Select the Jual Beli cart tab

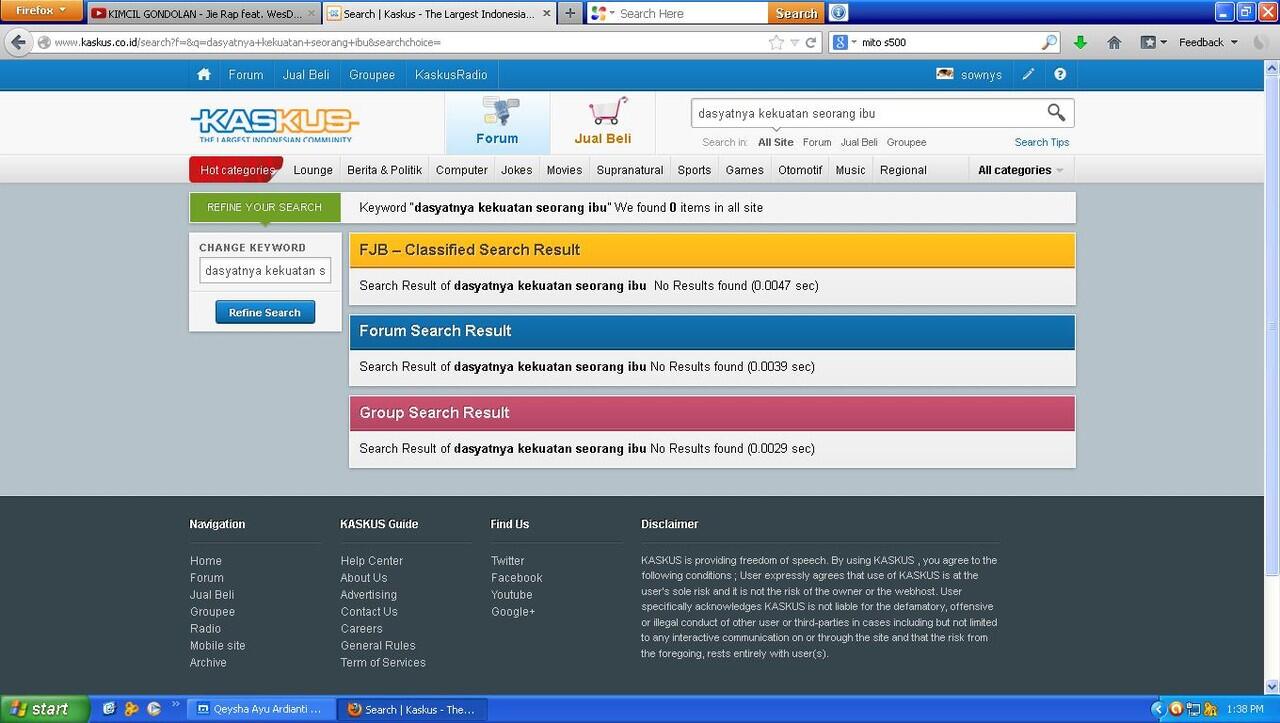(603, 123)
